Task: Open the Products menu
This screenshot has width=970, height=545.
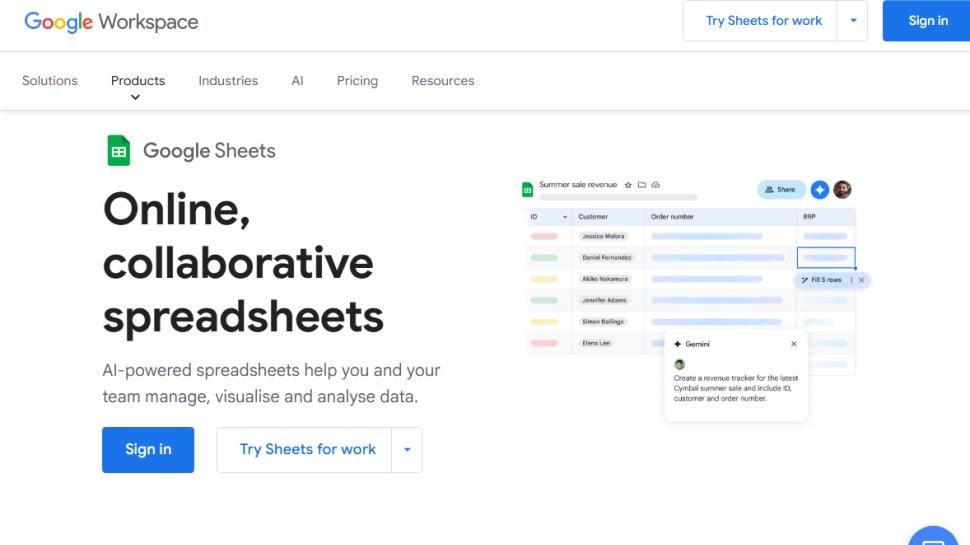Action: pyautogui.click(x=138, y=80)
